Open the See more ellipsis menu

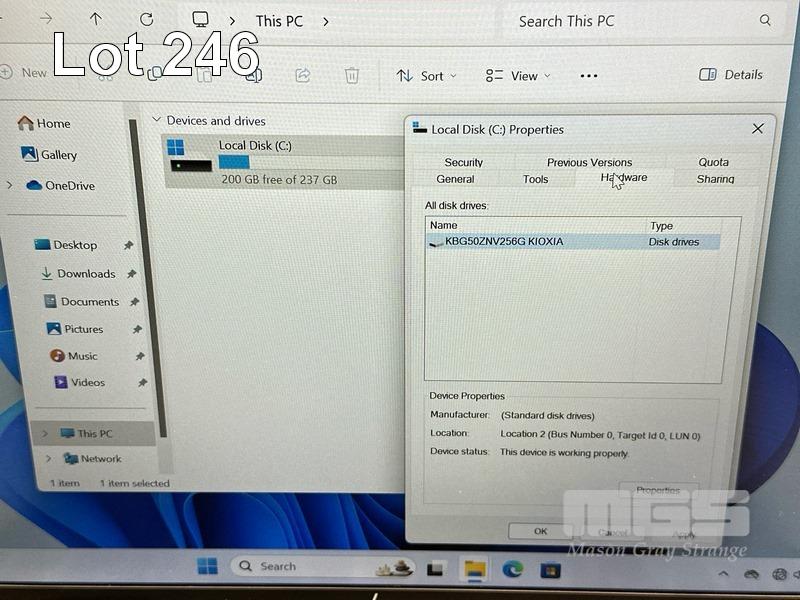pos(589,75)
